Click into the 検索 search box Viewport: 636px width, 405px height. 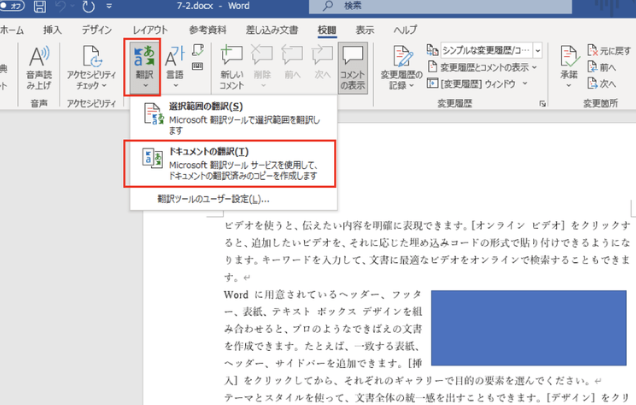click(440, 6)
